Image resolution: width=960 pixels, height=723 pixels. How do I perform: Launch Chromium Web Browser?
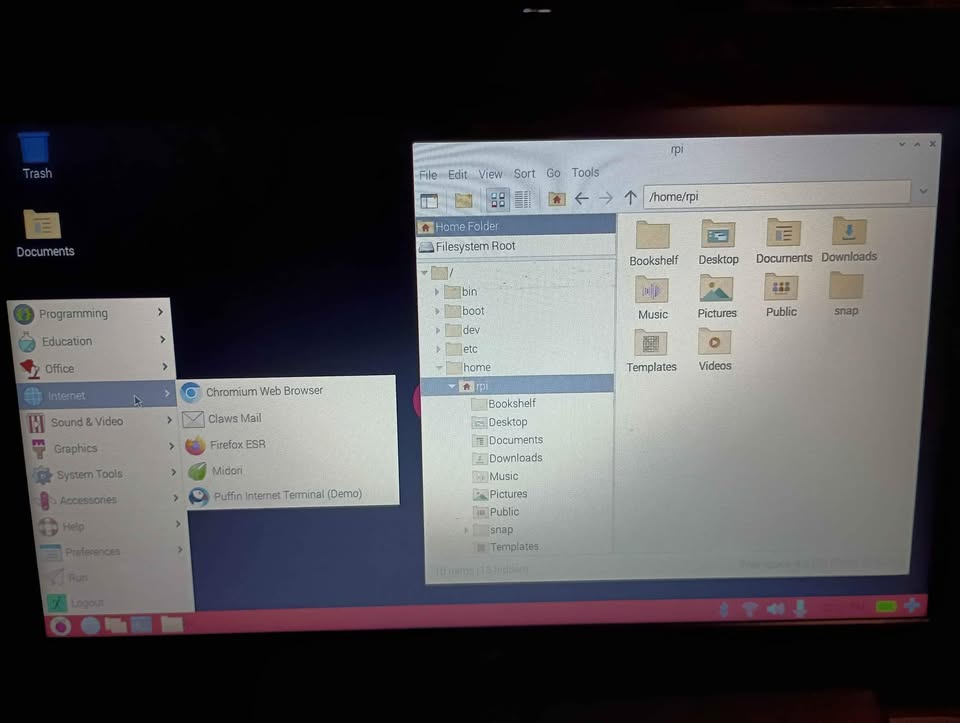[287, 392]
